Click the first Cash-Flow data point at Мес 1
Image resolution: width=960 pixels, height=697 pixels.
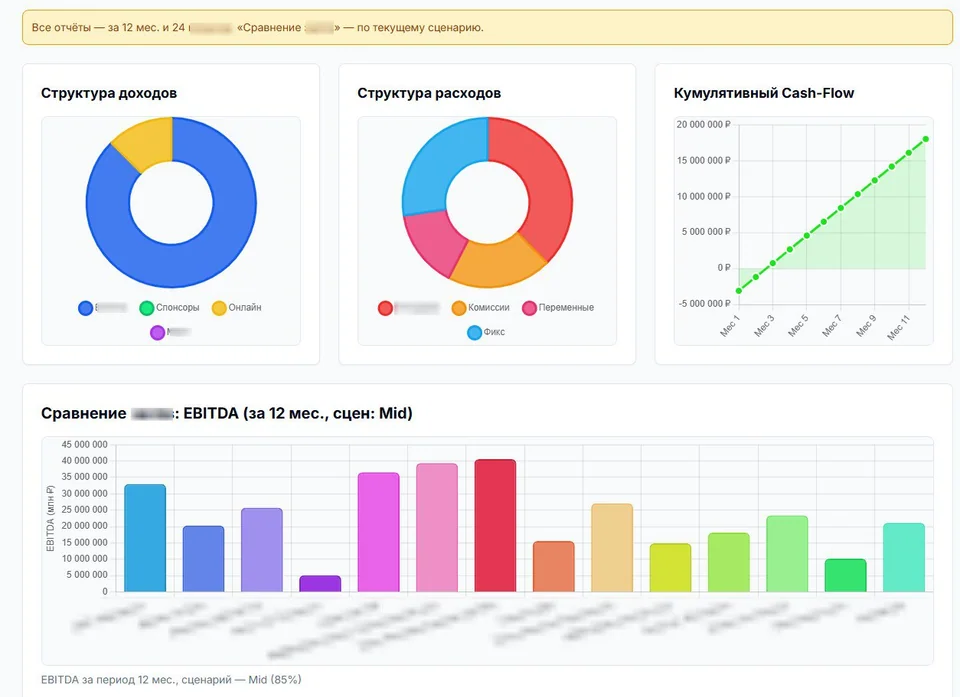point(739,291)
